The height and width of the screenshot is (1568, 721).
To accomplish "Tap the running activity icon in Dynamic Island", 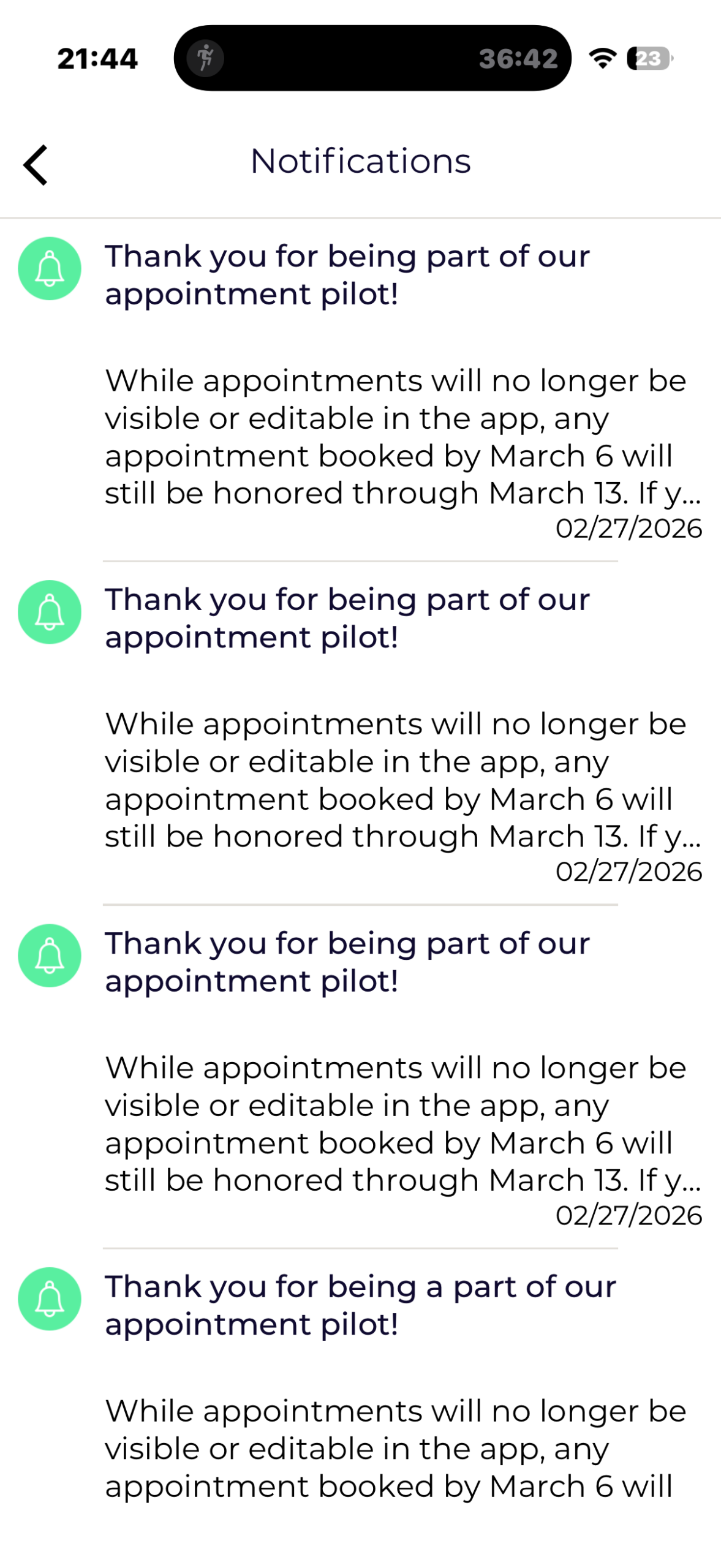I will pyautogui.click(x=205, y=58).
